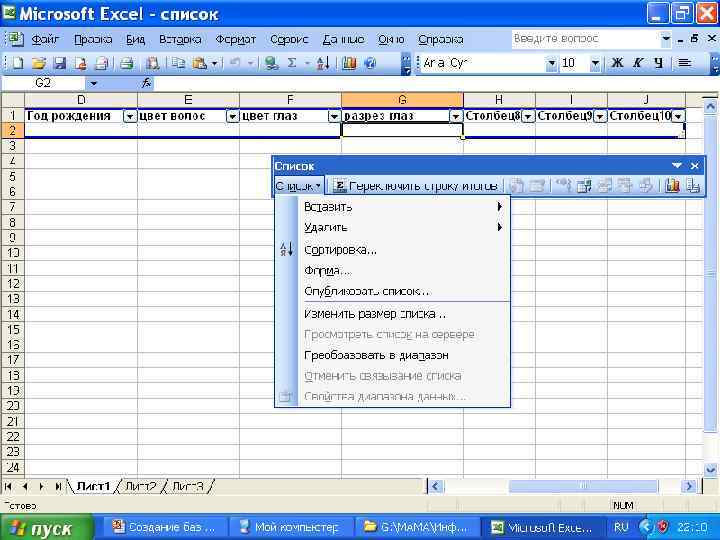Open the filter dropdown for Столбец9

599,117
